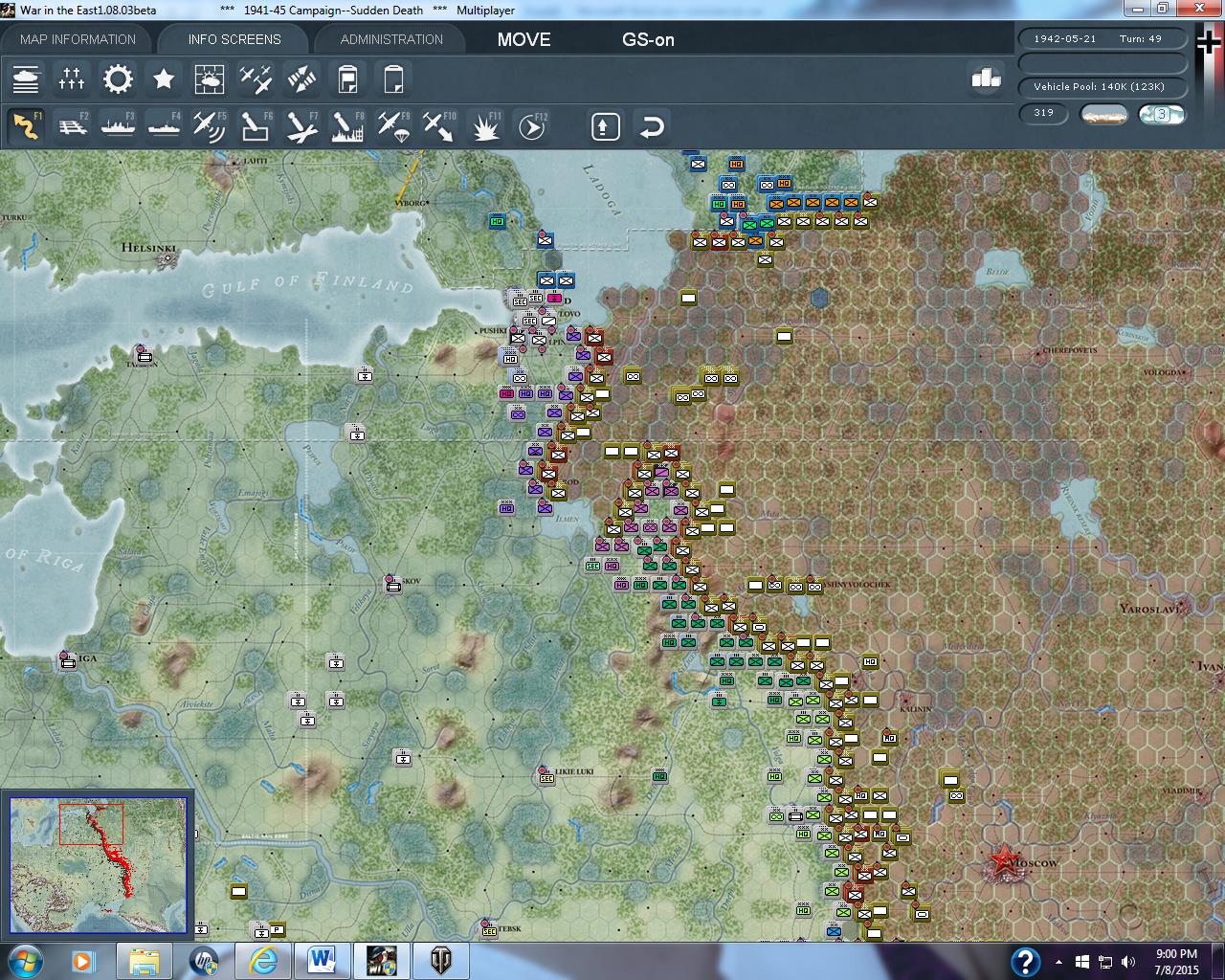Switch to Rail move mode F2
Screen dimensions: 1225x980
[x=72, y=126]
